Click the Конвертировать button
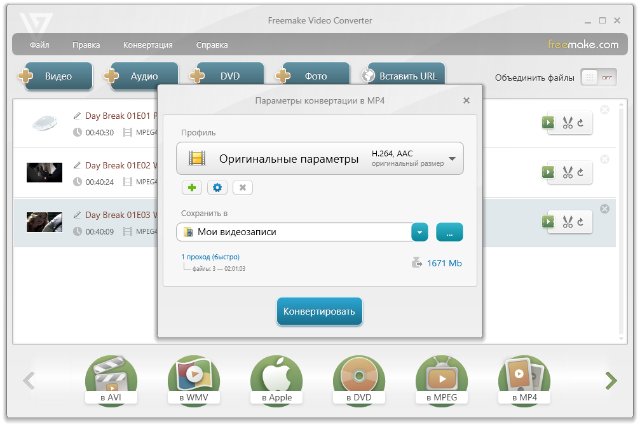640x425 pixels. point(319,312)
